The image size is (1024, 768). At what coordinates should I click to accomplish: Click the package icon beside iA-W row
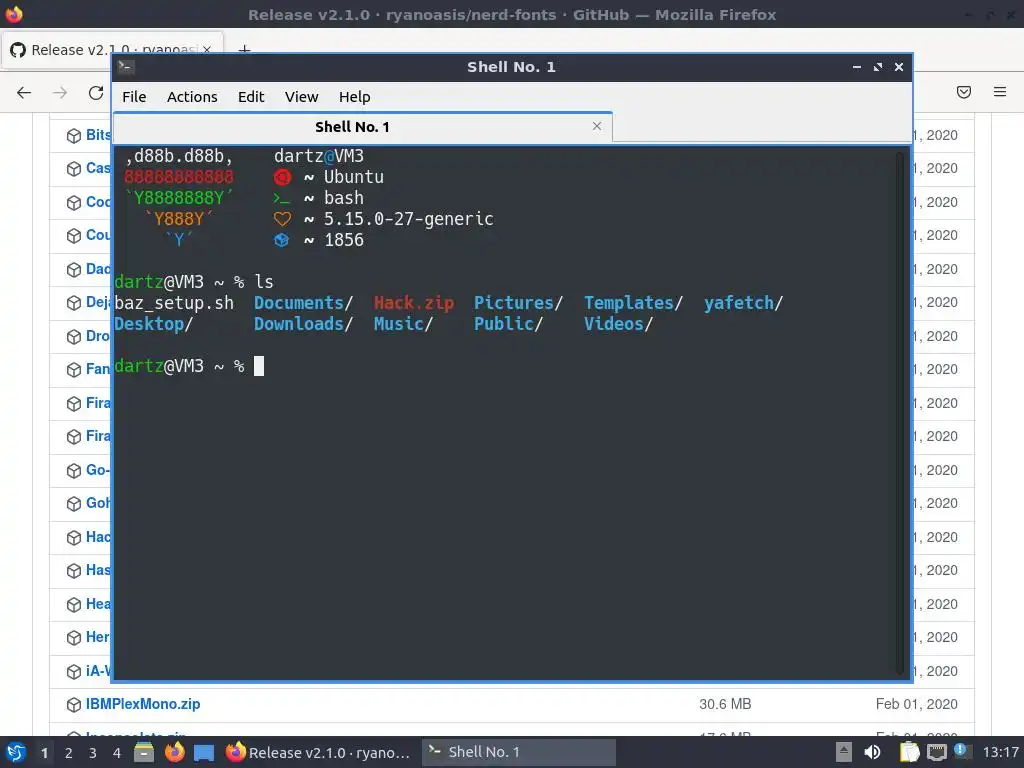coord(74,671)
